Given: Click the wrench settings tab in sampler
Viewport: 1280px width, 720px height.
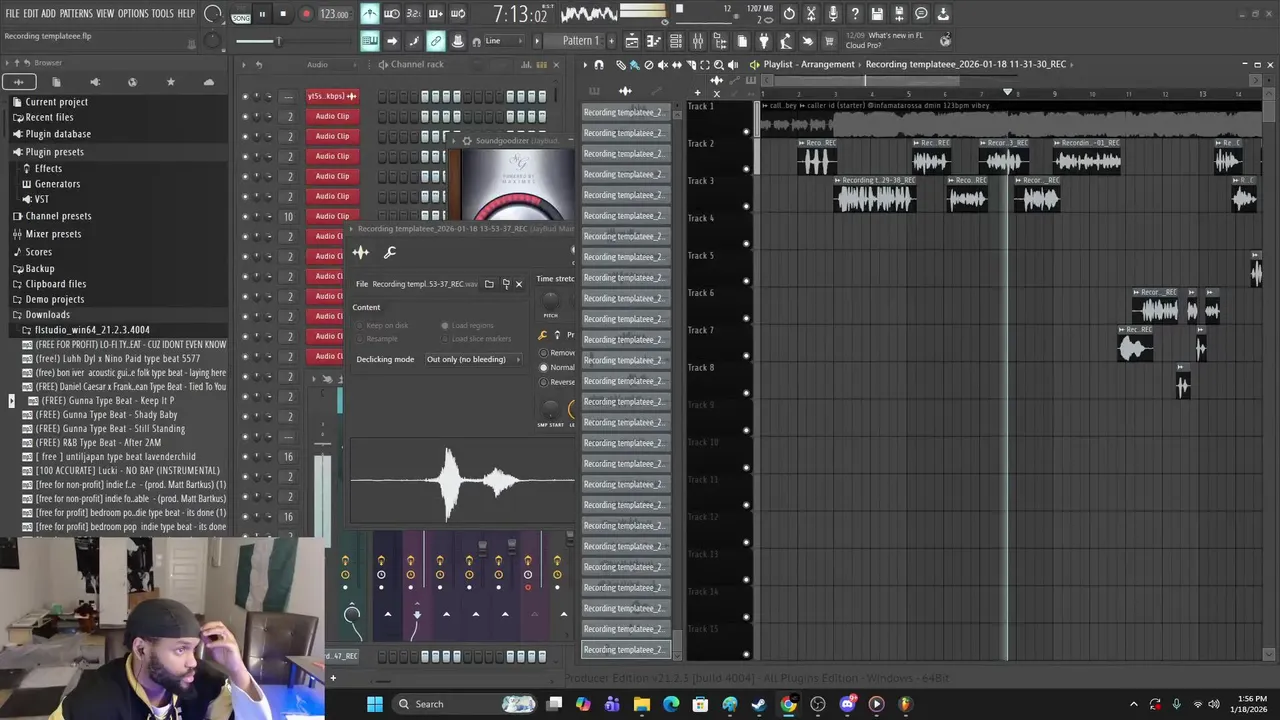Looking at the screenshot, I should (x=390, y=253).
